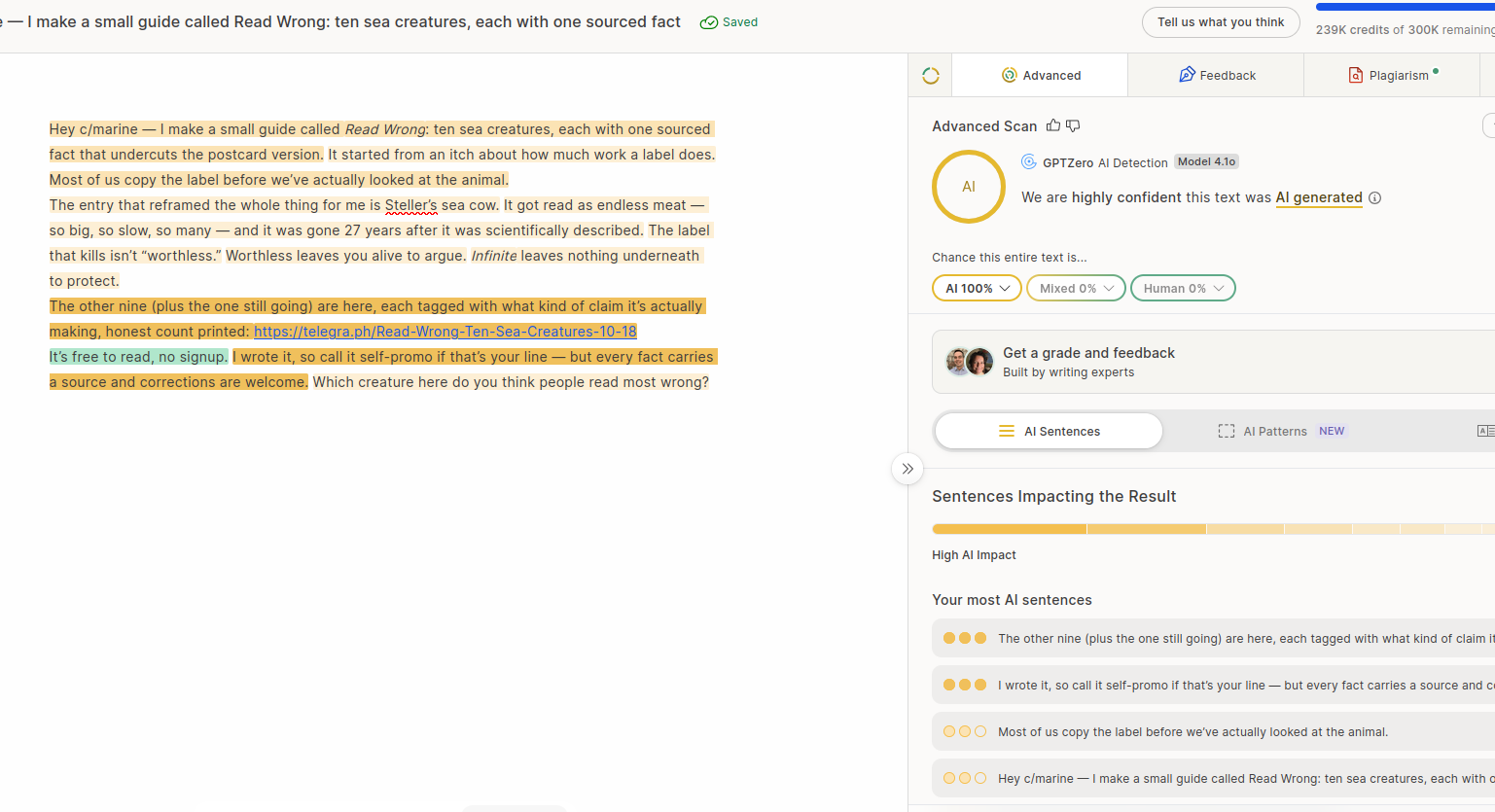Click the "Advanced Scan" heading
1495x812 pixels.
984,126
